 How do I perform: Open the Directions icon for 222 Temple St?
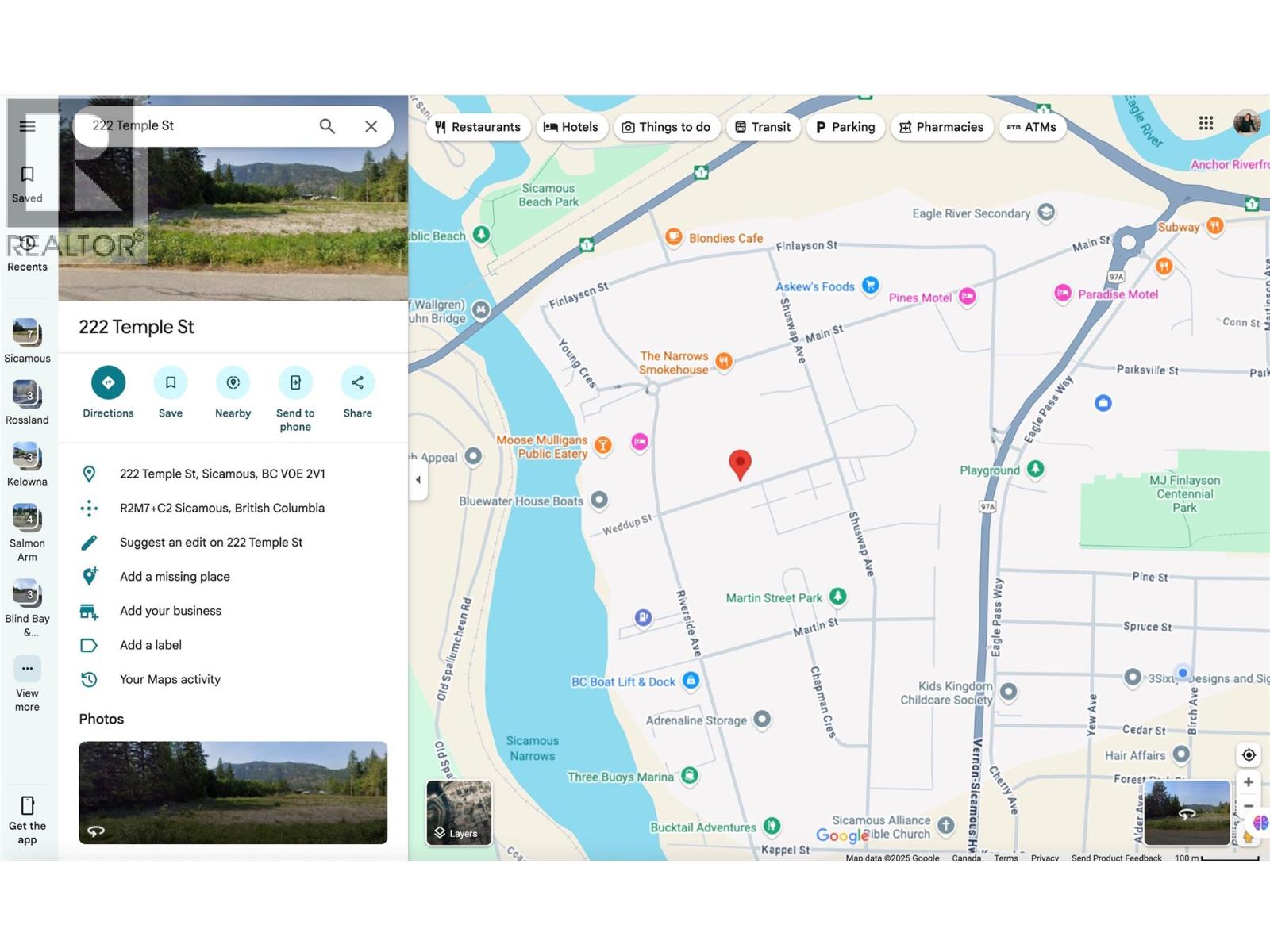108,383
